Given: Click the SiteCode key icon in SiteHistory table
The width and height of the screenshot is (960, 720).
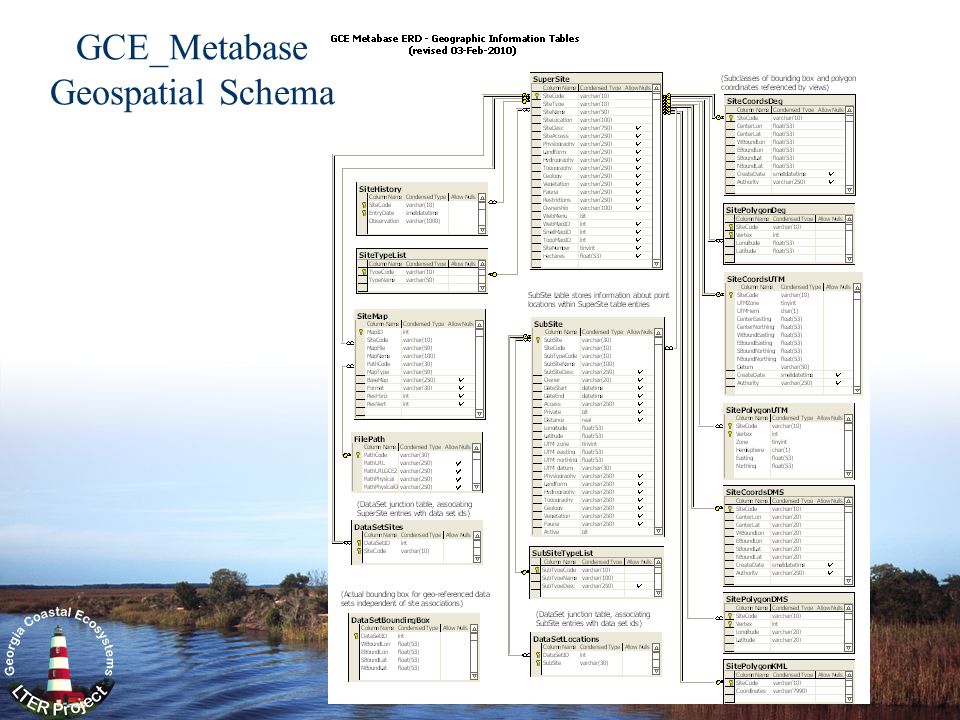Looking at the screenshot, I should tap(364, 205).
